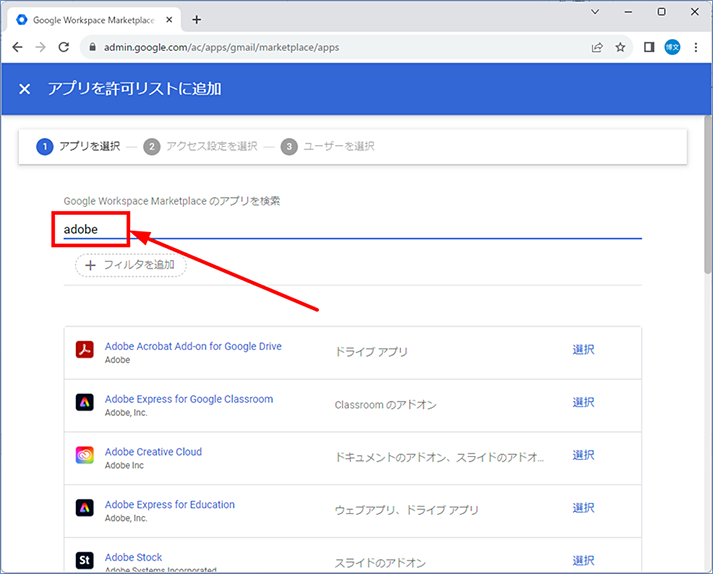Image resolution: width=713 pixels, height=574 pixels.
Task: Bookmark this page with the star
Action: pos(620,47)
